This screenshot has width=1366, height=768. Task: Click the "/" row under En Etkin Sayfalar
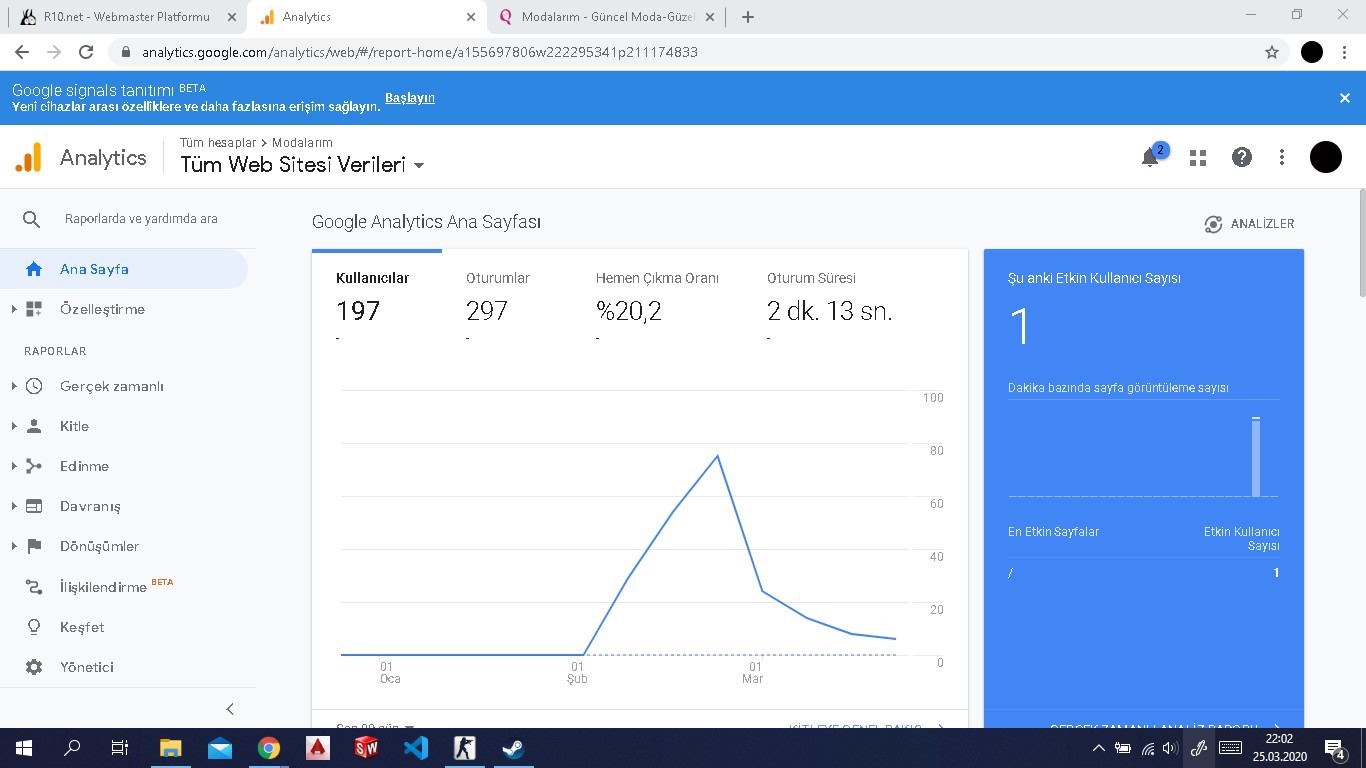tap(1143, 573)
